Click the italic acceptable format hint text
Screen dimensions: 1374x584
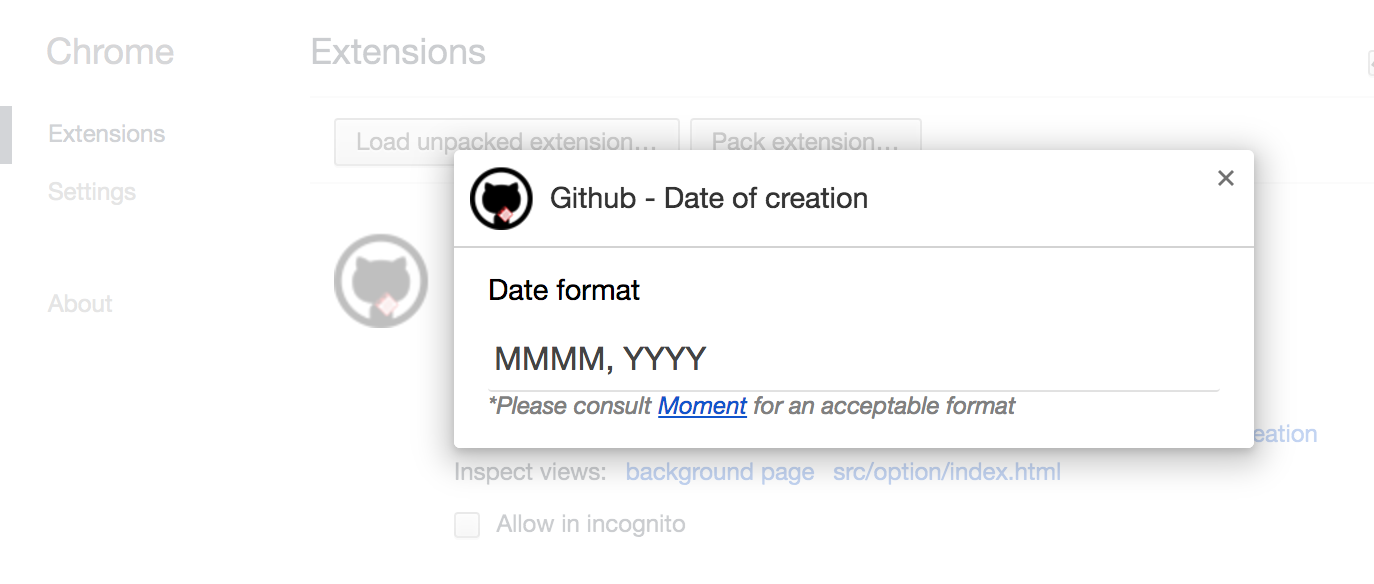pos(752,406)
